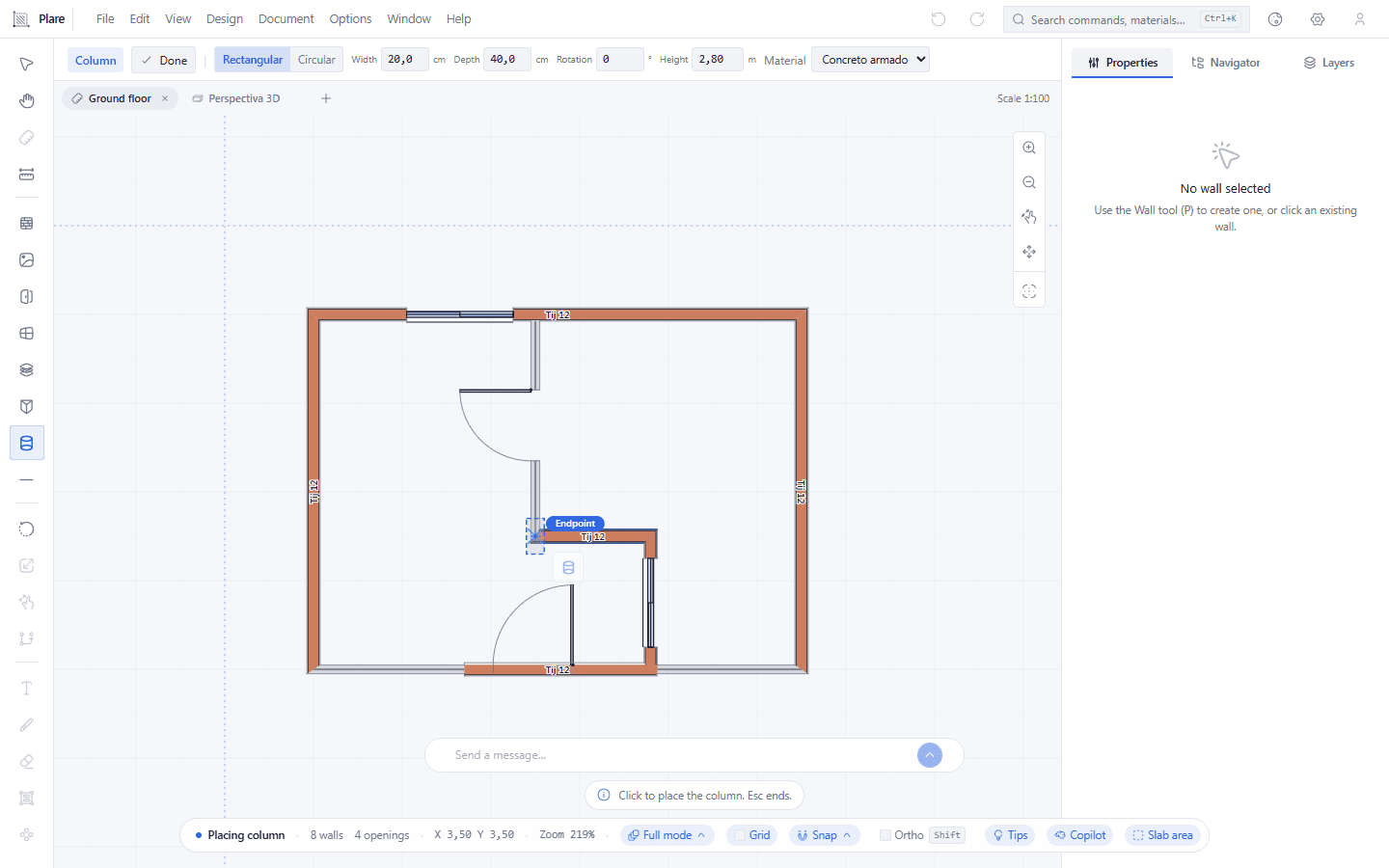The width and height of the screenshot is (1389, 868).
Task: Open the user account icon
Action: [1360, 19]
